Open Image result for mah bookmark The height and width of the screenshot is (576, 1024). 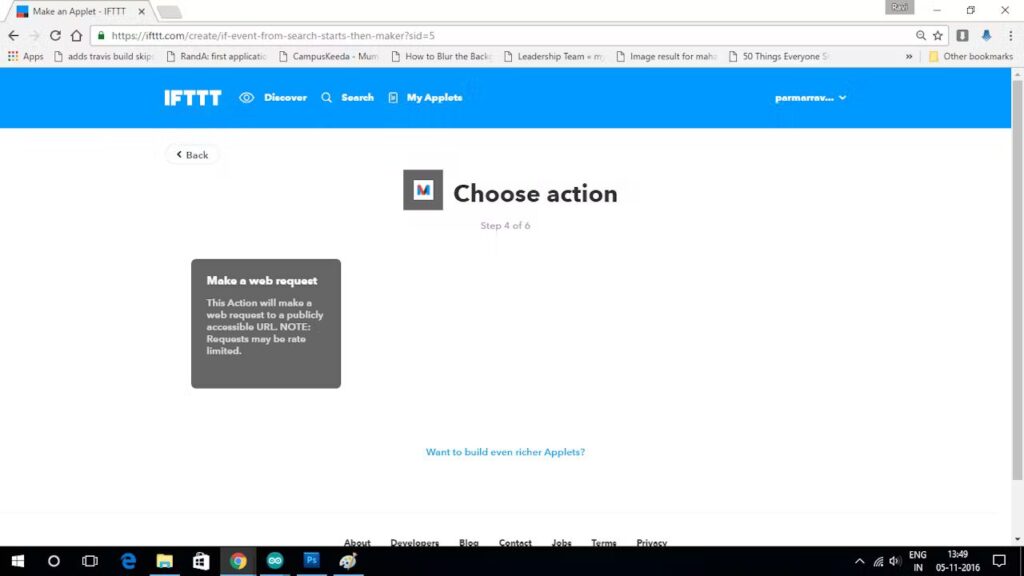click(666, 56)
